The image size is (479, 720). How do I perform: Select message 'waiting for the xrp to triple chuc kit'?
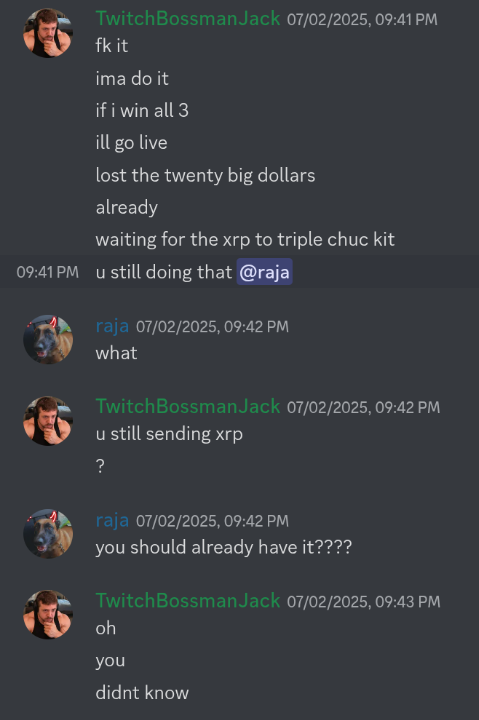(245, 240)
